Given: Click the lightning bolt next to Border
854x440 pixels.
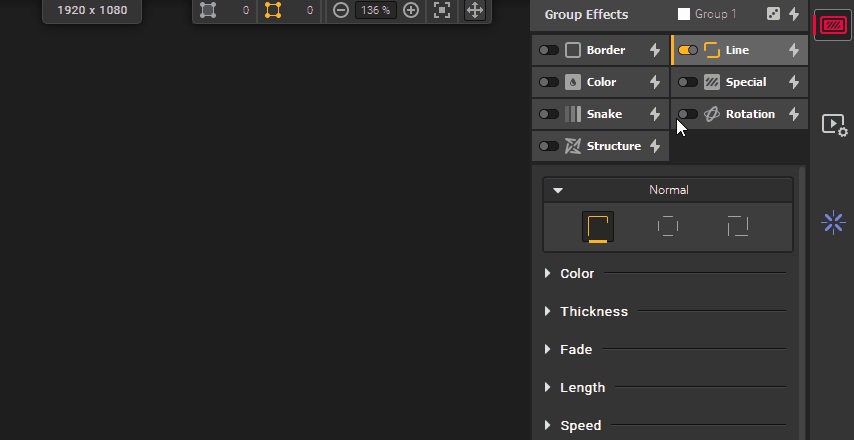Looking at the screenshot, I should [655, 50].
